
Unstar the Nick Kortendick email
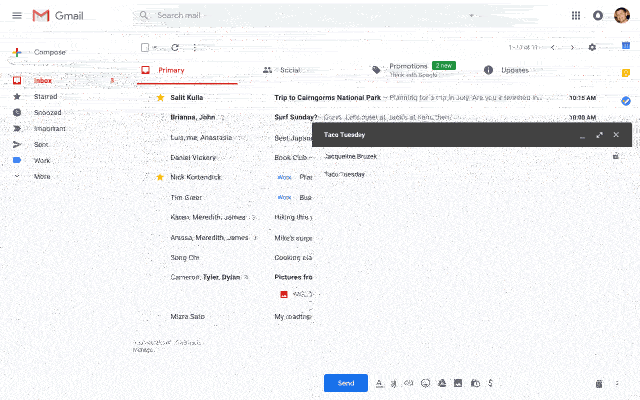click(160, 177)
